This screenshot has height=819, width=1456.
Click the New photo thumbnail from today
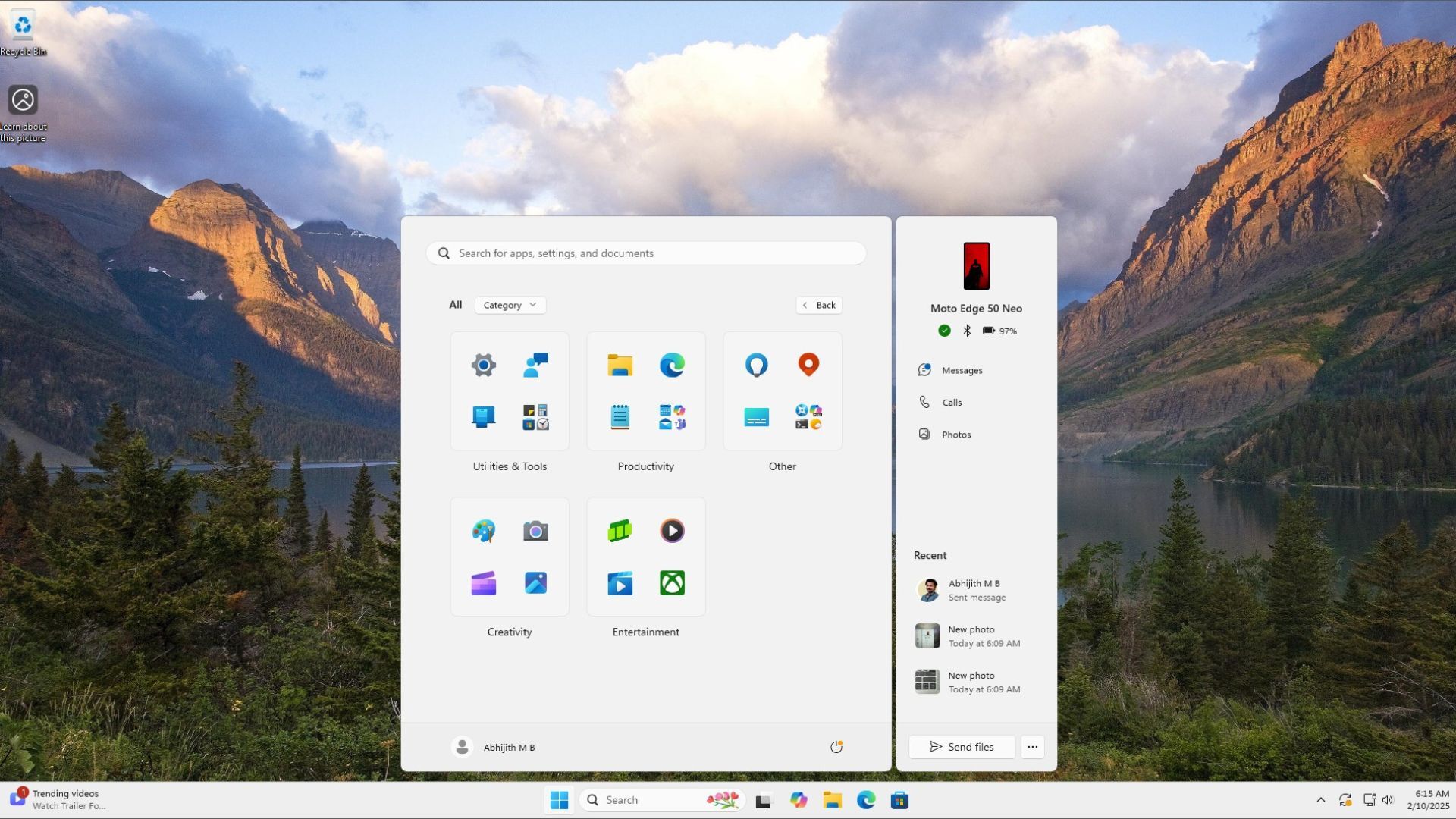(x=926, y=635)
